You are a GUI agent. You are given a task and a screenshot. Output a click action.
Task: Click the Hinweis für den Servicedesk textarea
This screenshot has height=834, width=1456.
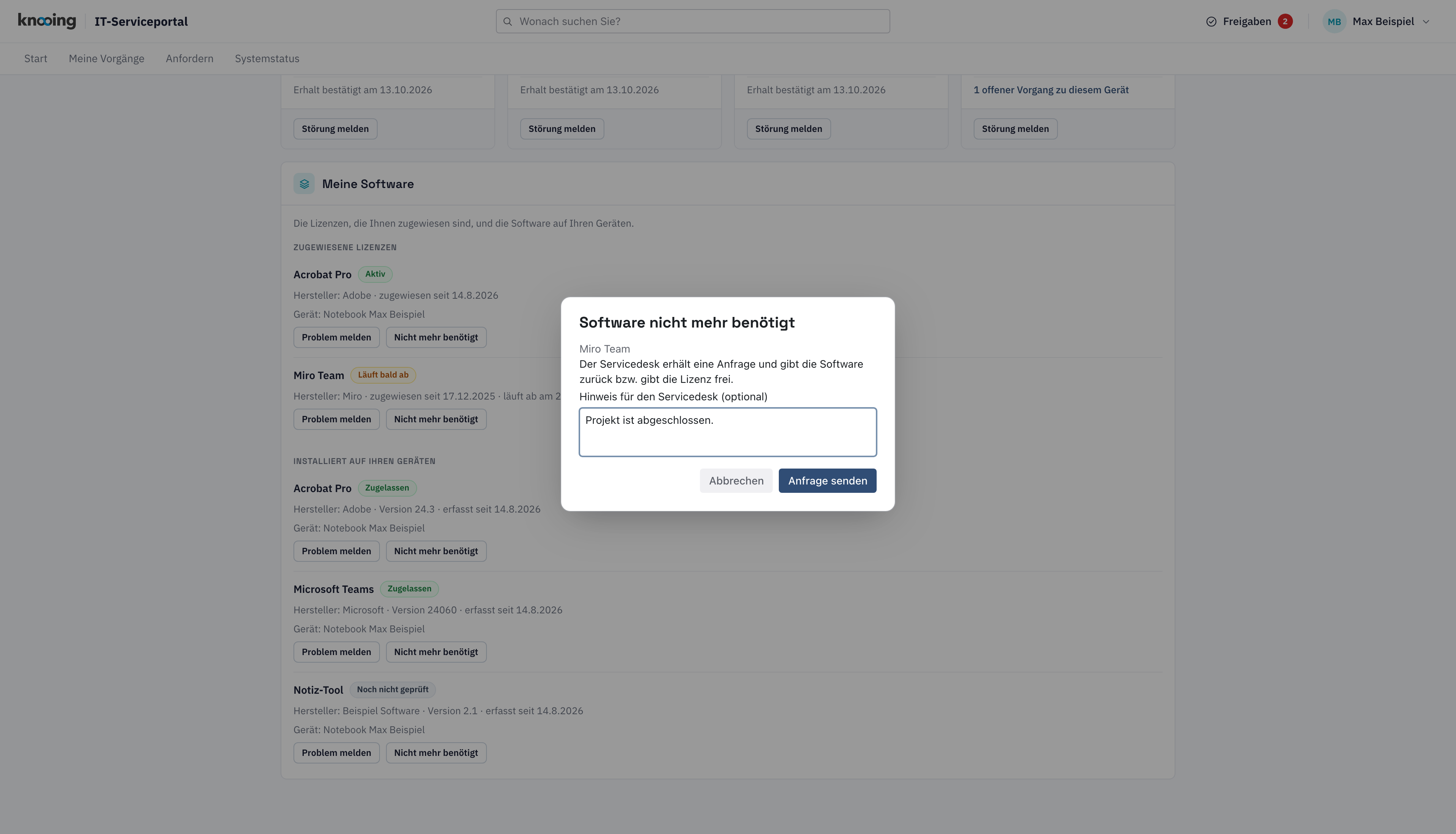tap(727, 432)
